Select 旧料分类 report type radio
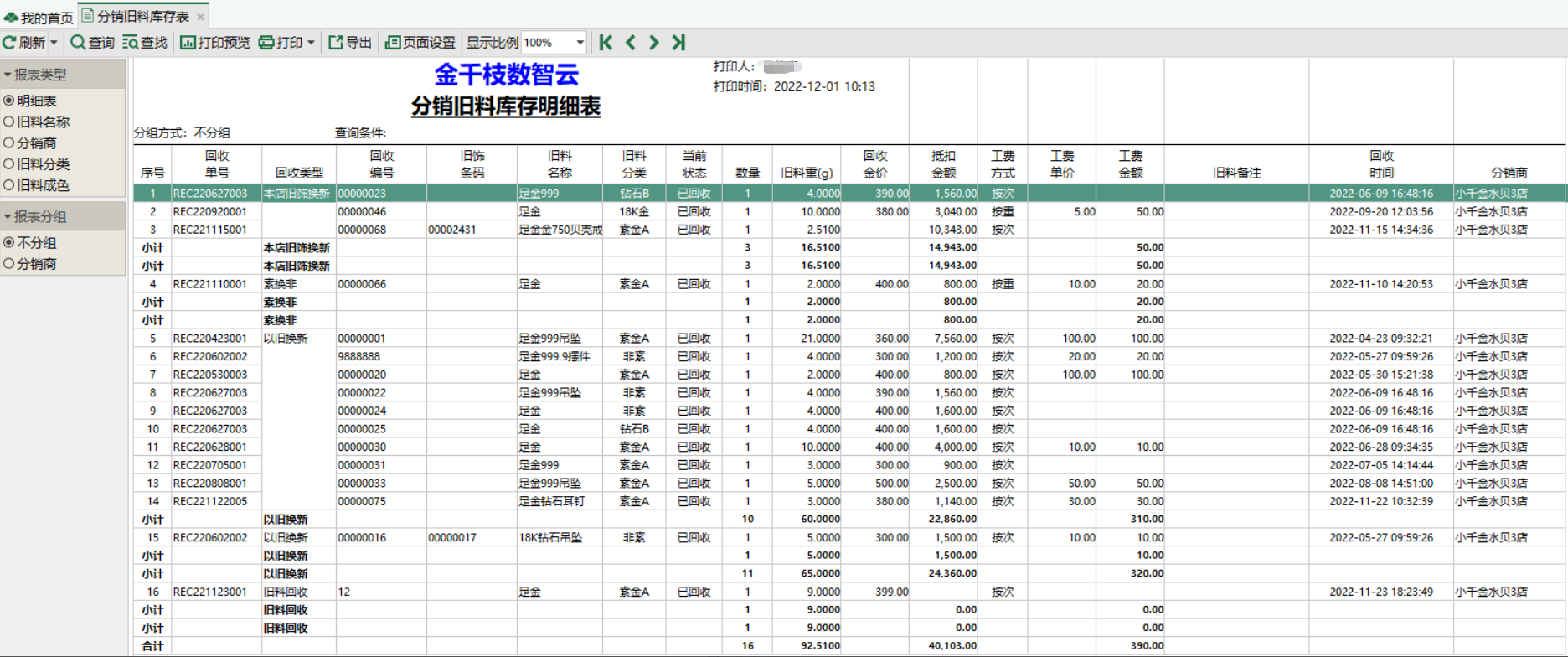The image size is (1568, 657). click(x=9, y=164)
